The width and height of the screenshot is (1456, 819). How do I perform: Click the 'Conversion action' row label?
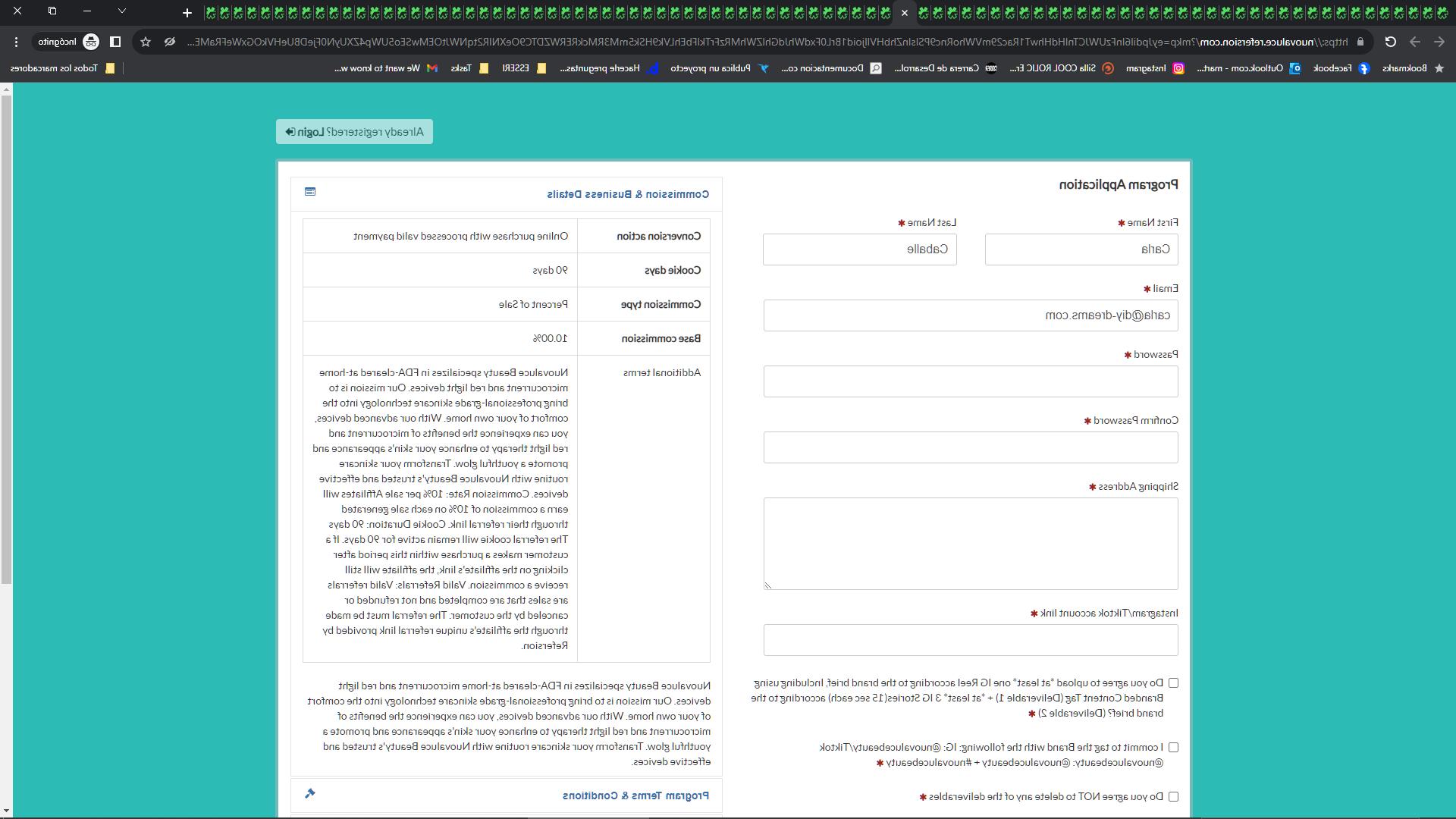658,237
